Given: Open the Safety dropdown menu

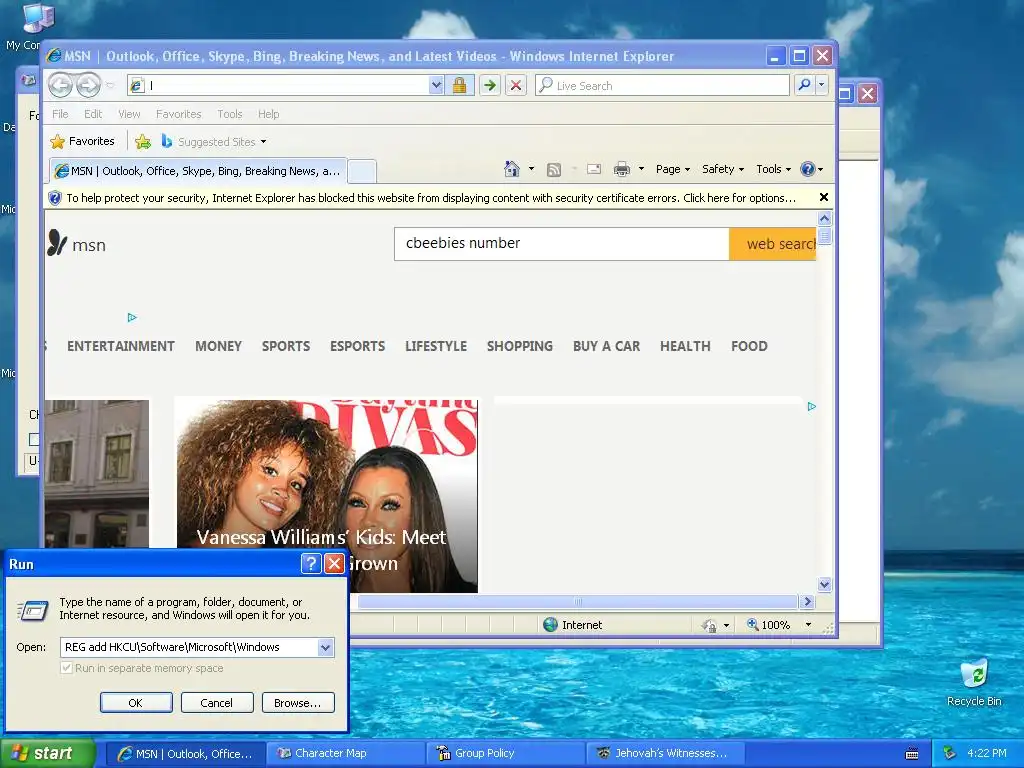Looking at the screenshot, I should pyautogui.click(x=723, y=169).
